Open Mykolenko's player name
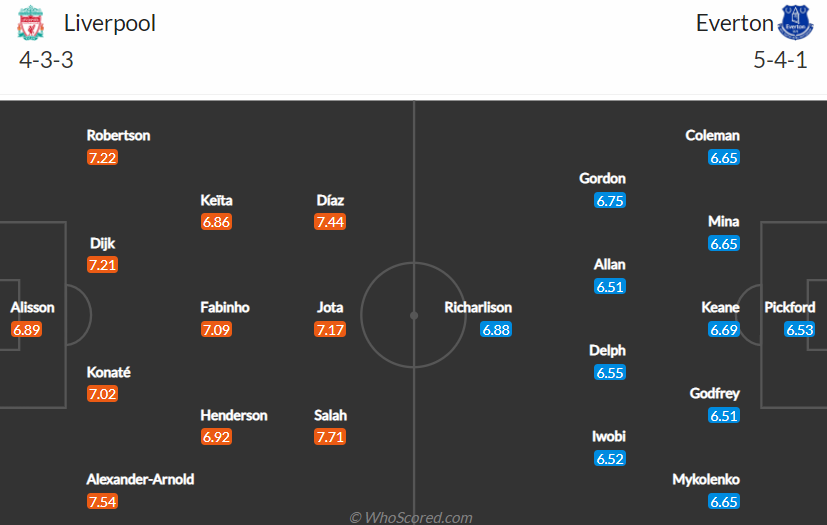The width and height of the screenshot is (827, 525). [706, 479]
